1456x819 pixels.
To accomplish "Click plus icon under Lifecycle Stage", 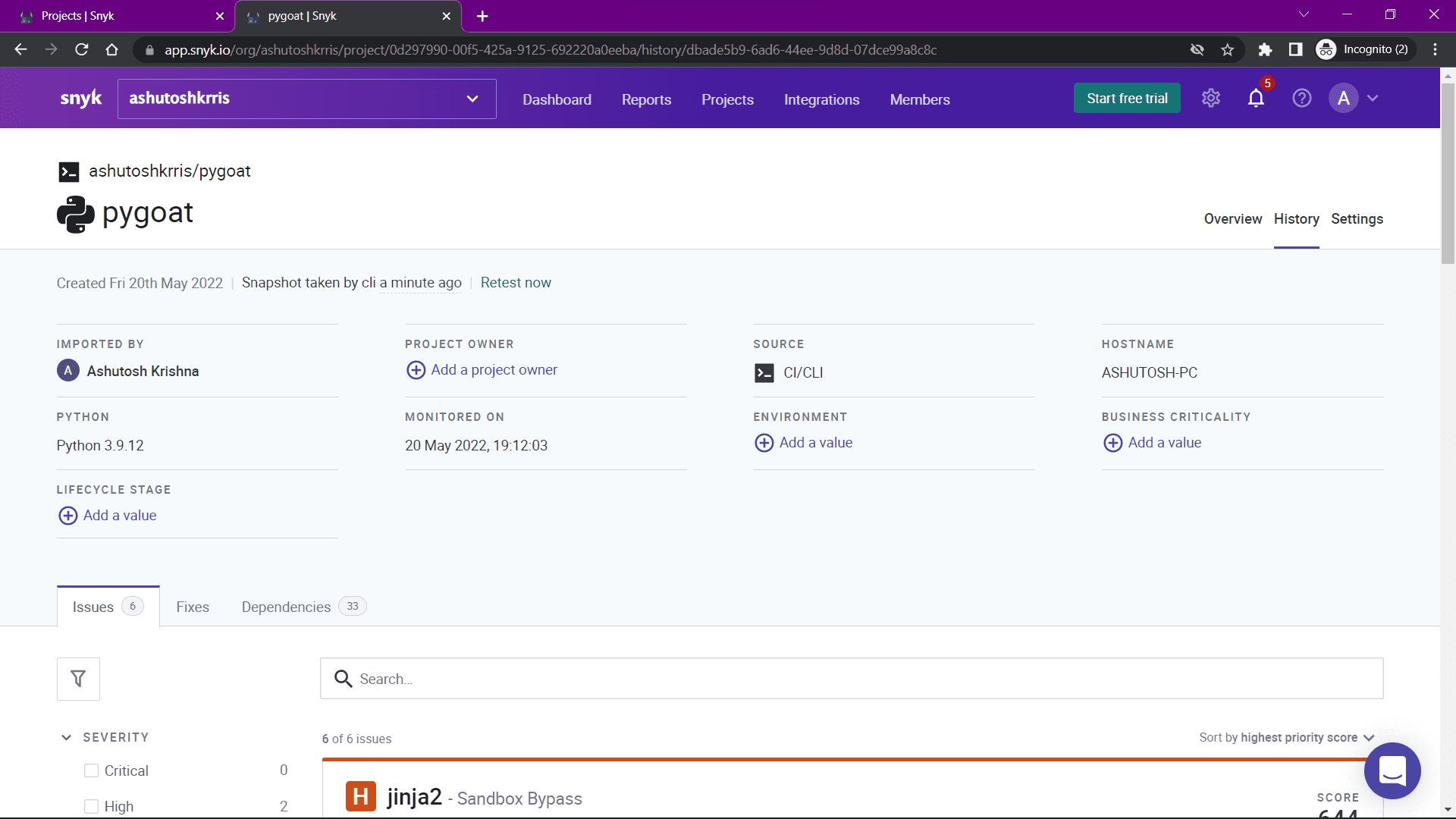I will point(67,516).
